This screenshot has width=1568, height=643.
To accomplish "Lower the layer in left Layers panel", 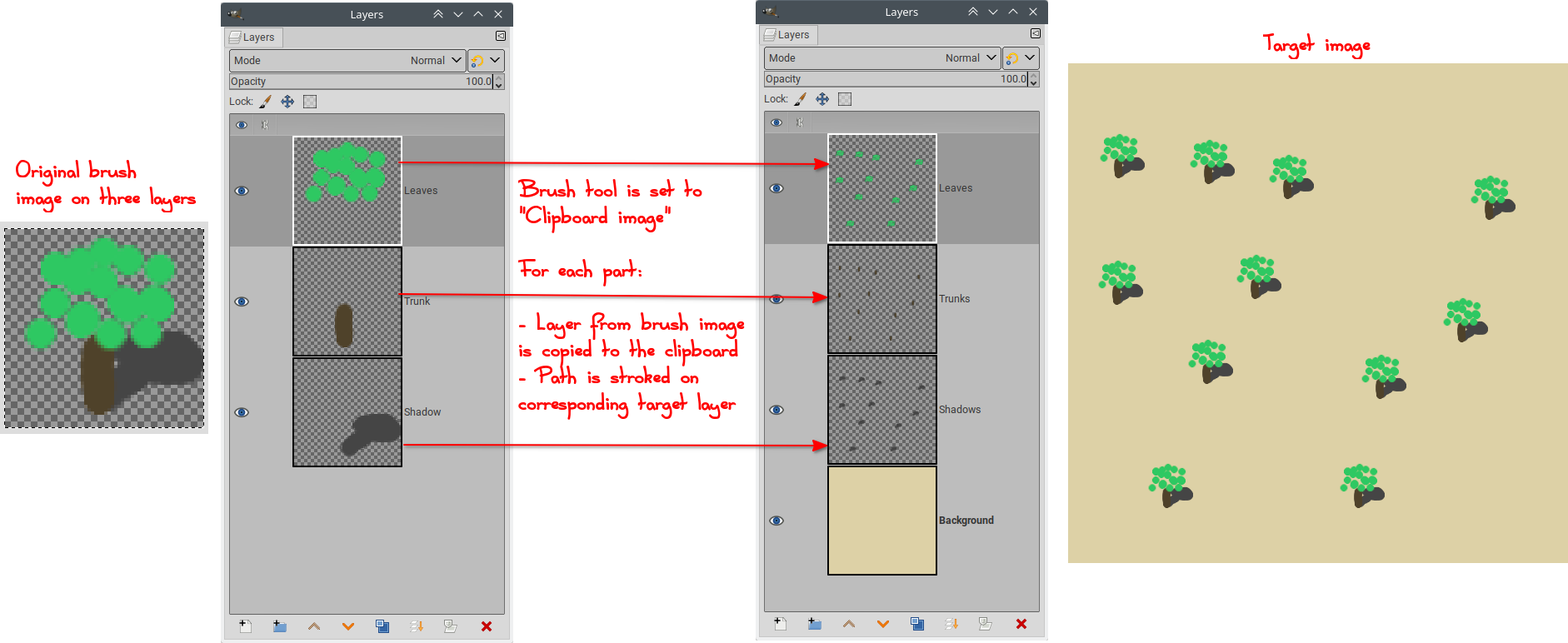I will [348, 626].
